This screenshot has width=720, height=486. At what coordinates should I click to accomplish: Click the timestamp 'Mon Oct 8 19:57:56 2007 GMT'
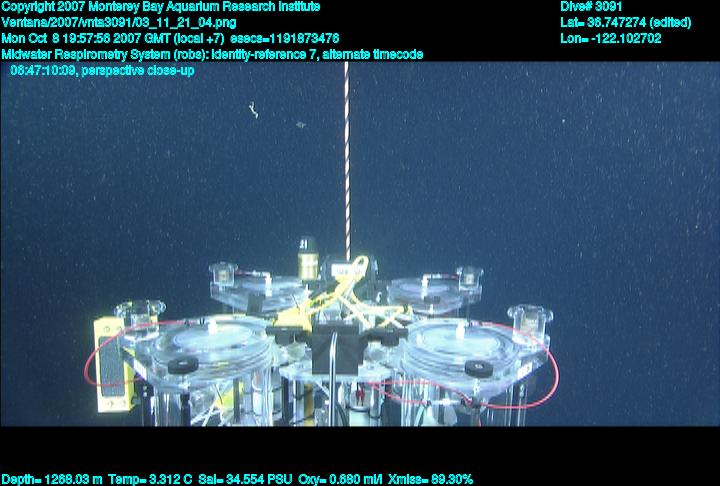click(x=86, y=38)
